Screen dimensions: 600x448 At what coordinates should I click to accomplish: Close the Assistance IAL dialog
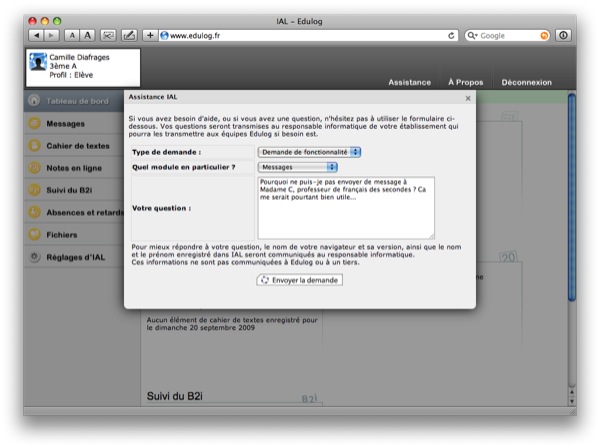click(469, 98)
